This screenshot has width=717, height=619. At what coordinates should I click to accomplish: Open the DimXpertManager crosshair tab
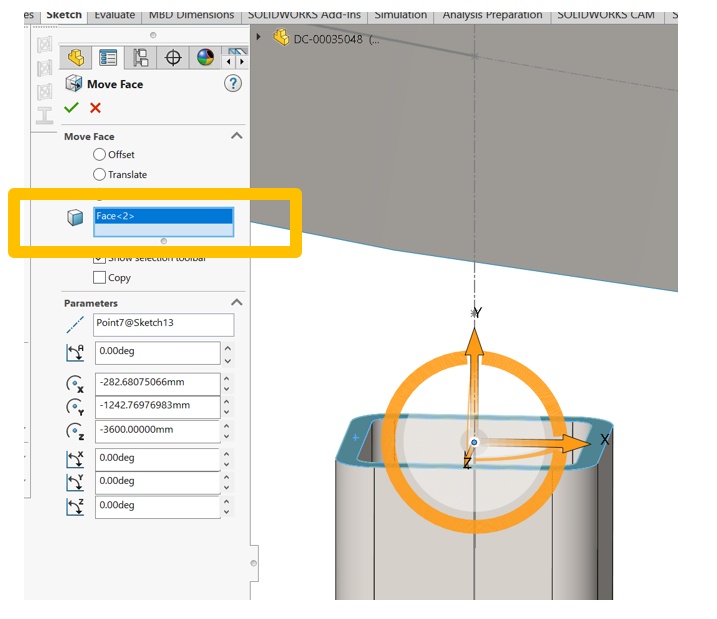pyautogui.click(x=173, y=58)
